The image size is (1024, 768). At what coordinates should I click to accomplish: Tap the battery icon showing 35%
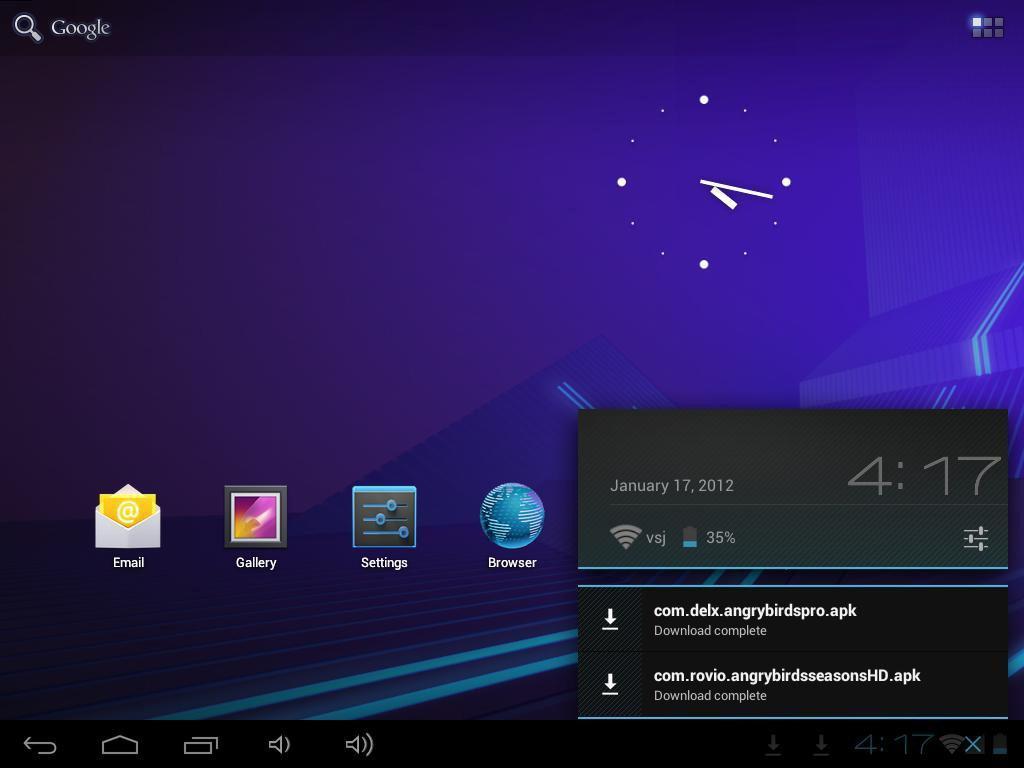[x=690, y=537]
